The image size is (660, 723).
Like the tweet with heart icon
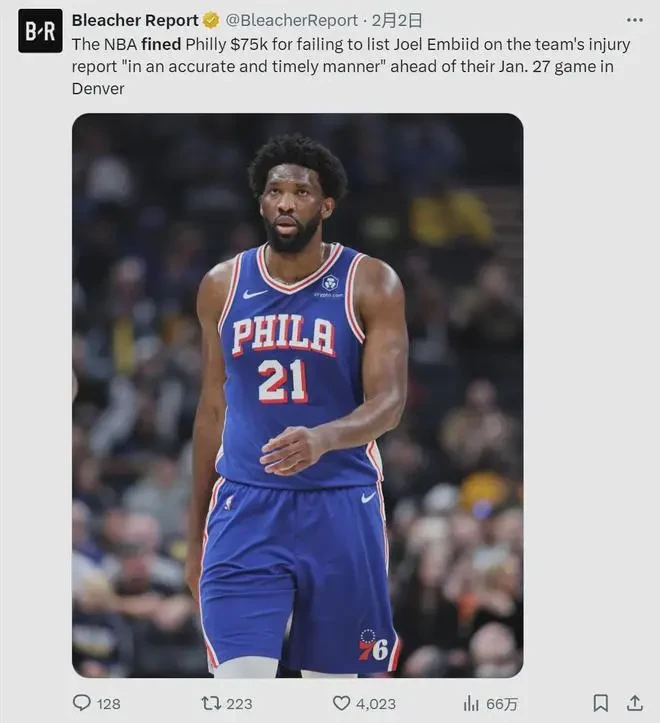click(341, 703)
